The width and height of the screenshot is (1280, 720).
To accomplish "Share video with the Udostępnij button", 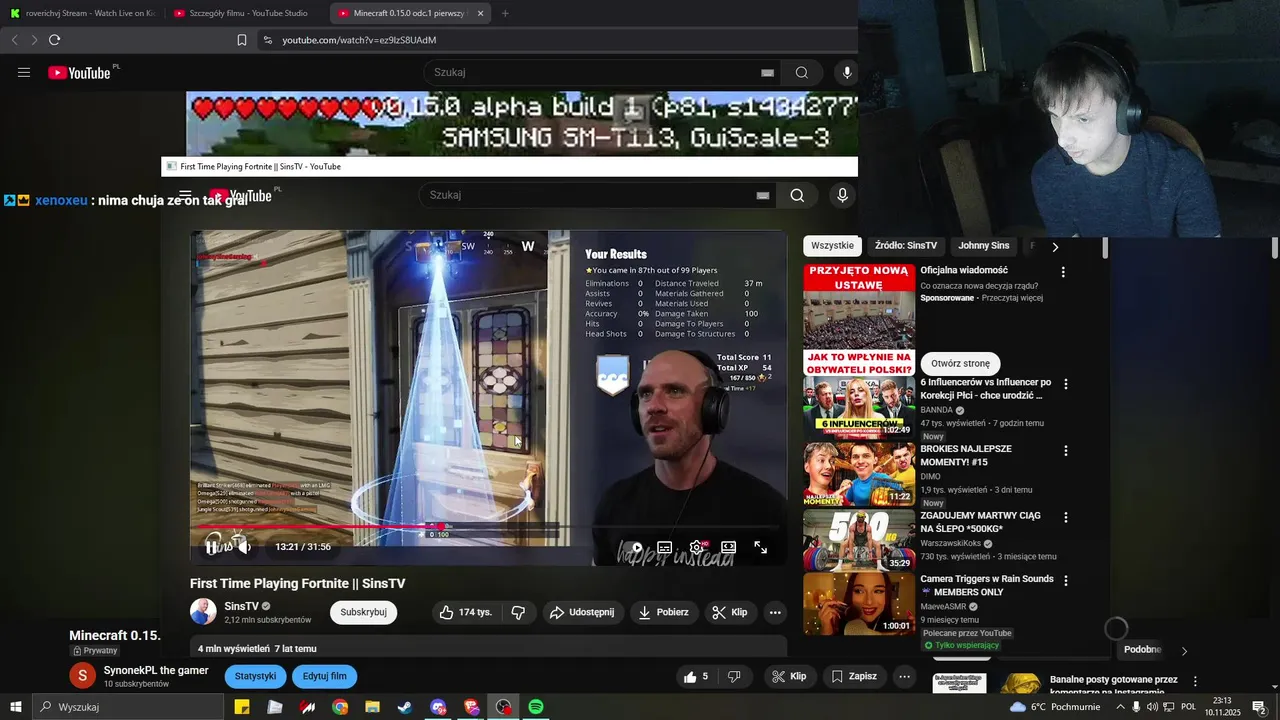I will tap(584, 612).
